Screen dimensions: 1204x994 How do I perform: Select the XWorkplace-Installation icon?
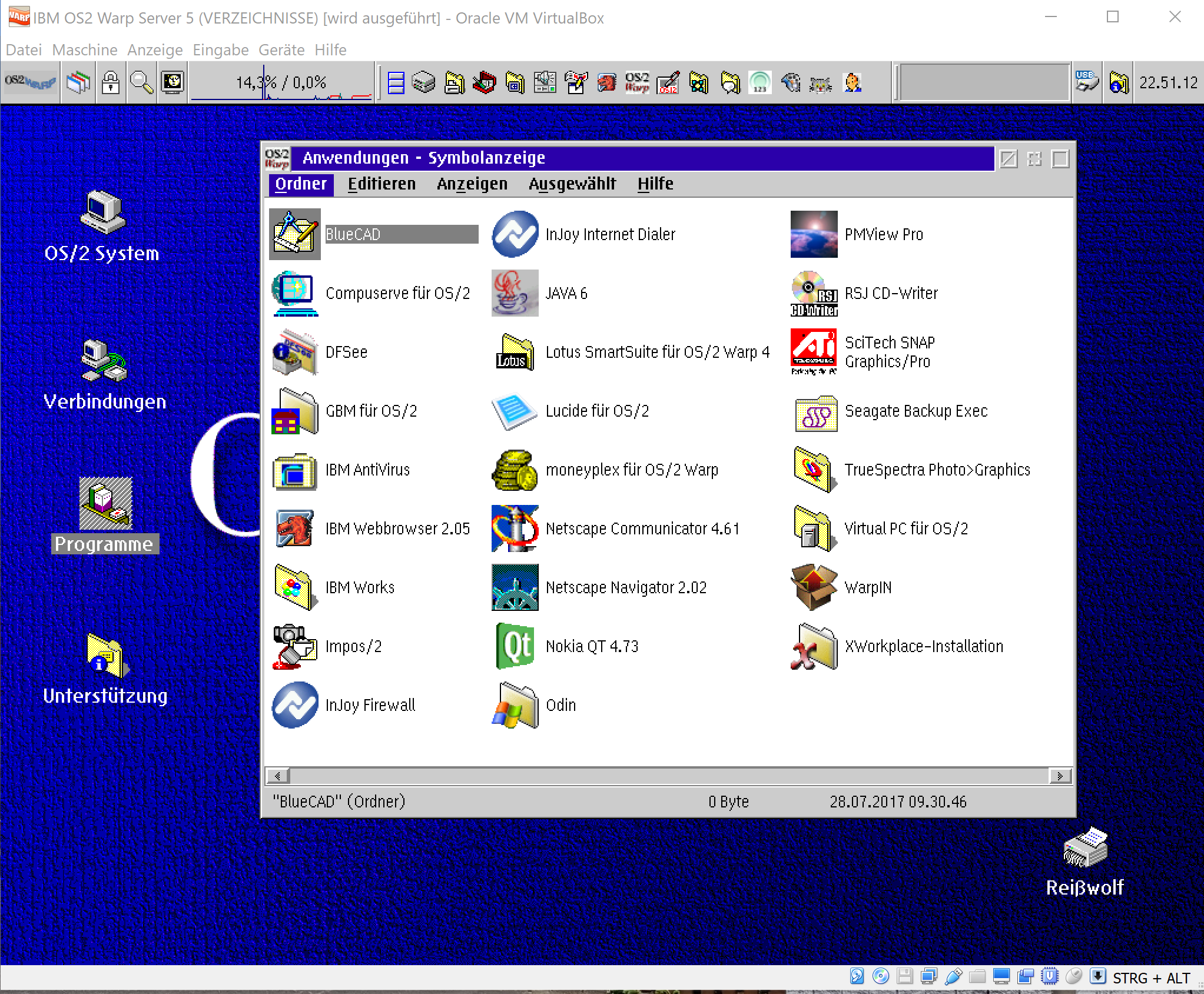(814, 646)
